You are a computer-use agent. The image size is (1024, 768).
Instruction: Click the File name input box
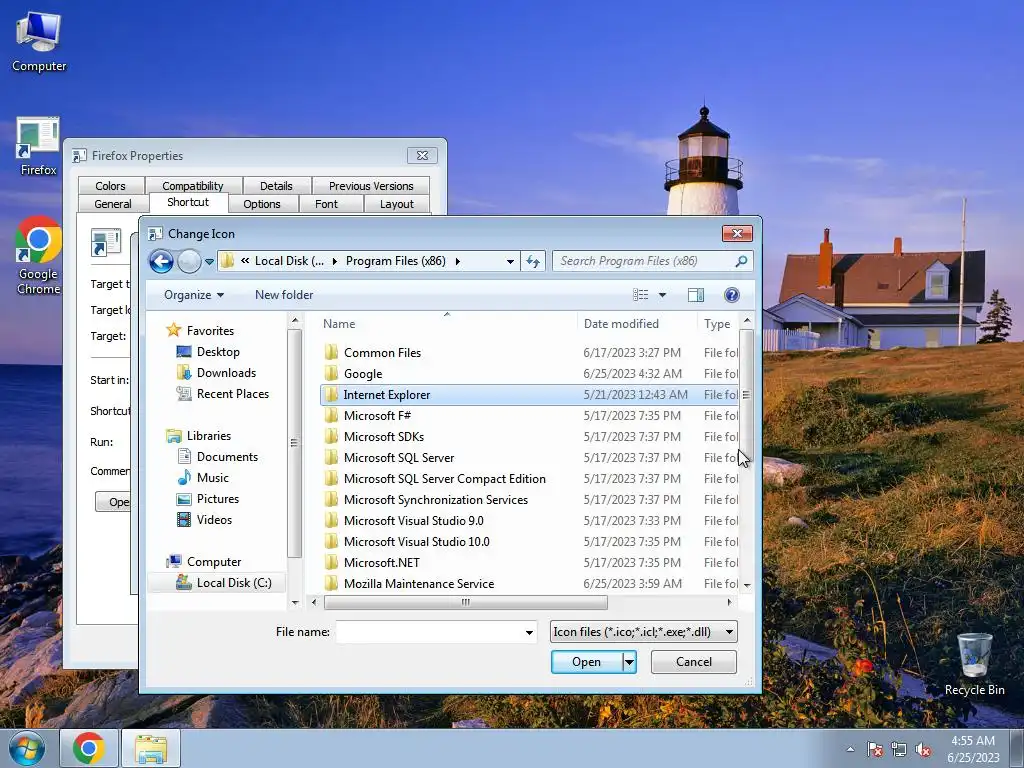430,632
